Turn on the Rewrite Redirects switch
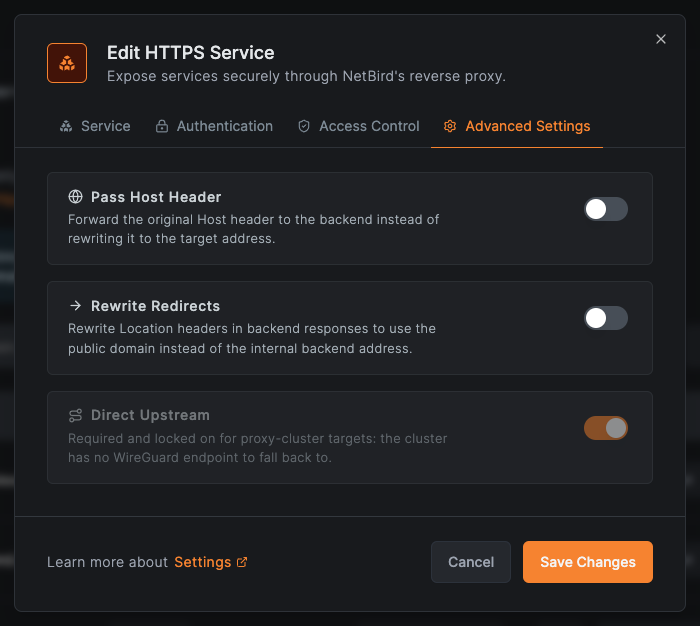The image size is (700, 626). pyautogui.click(x=606, y=318)
